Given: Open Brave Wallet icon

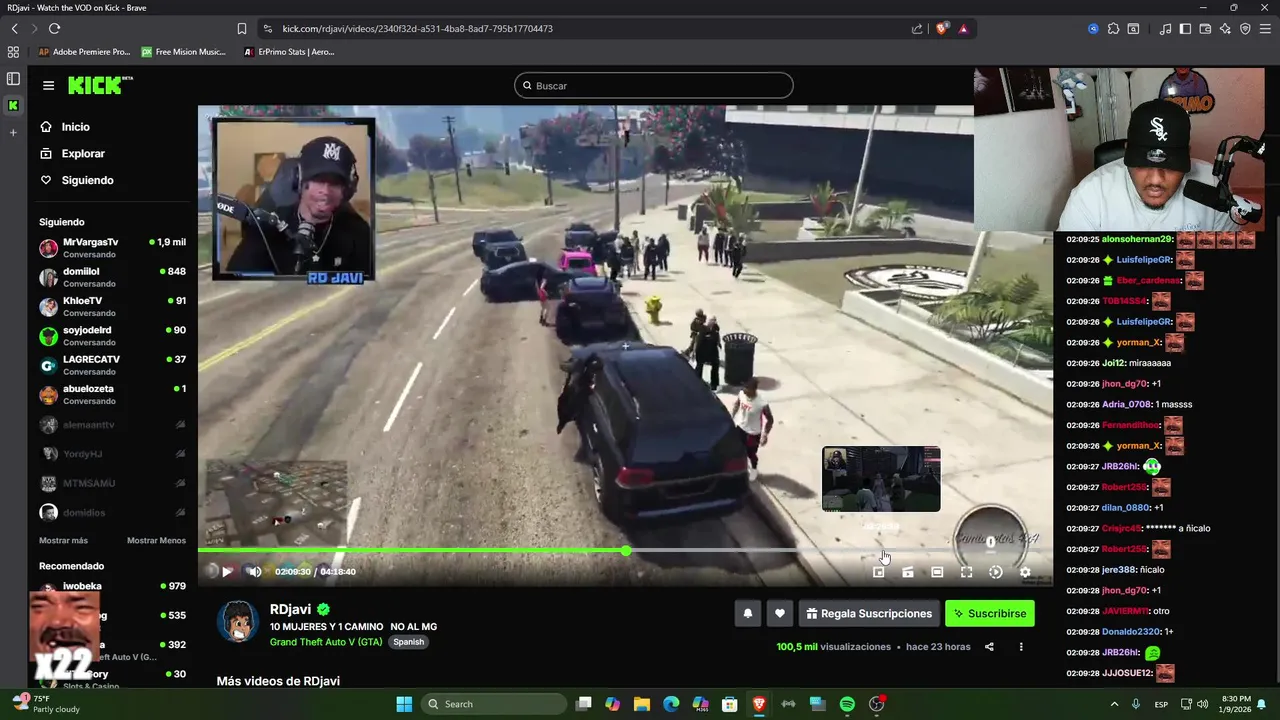Looking at the screenshot, I should [1205, 29].
